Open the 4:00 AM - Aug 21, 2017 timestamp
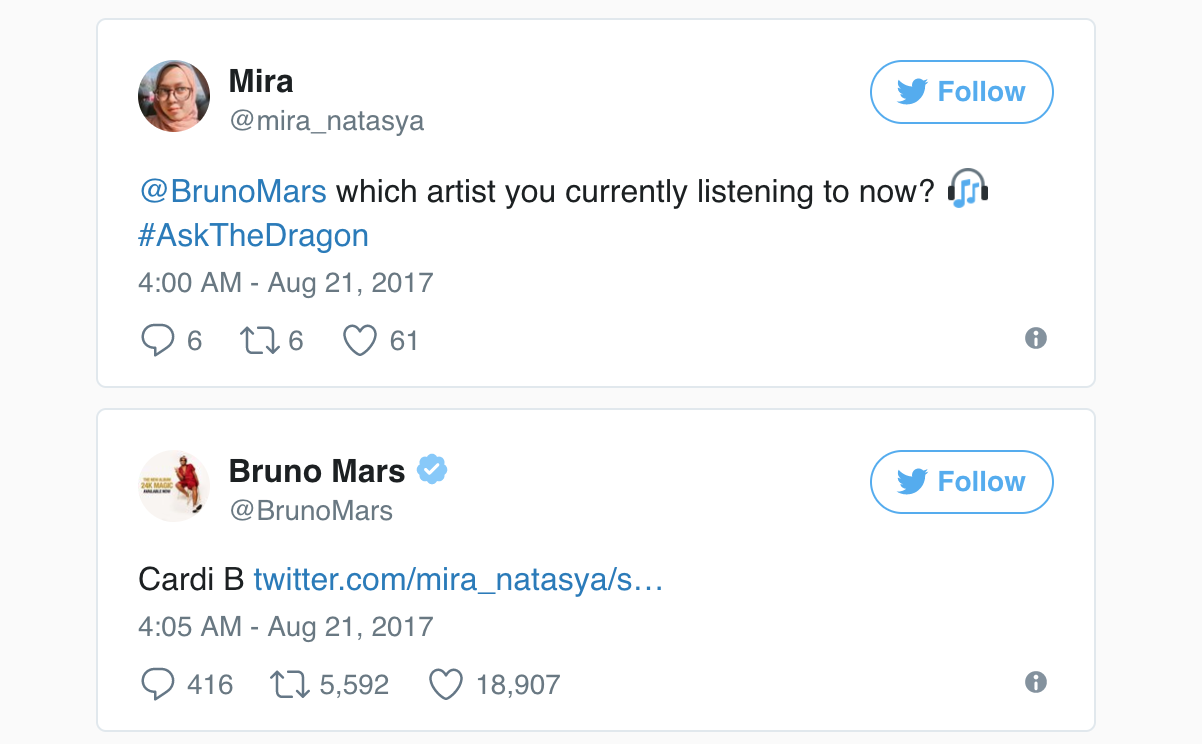This screenshot has height=744, width=1202. pos(285,282)
